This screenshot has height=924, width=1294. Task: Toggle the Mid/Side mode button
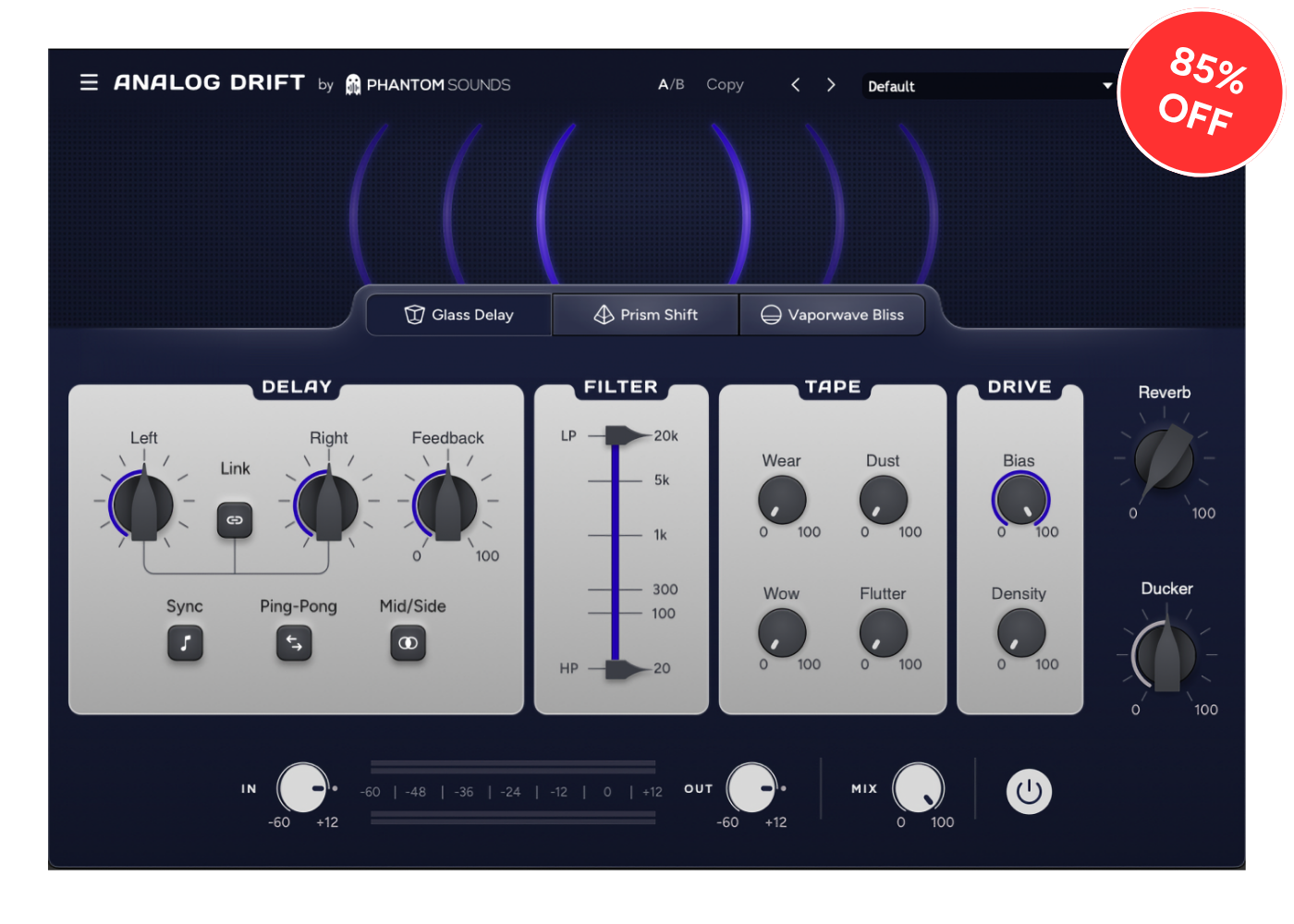pos(408,643)
